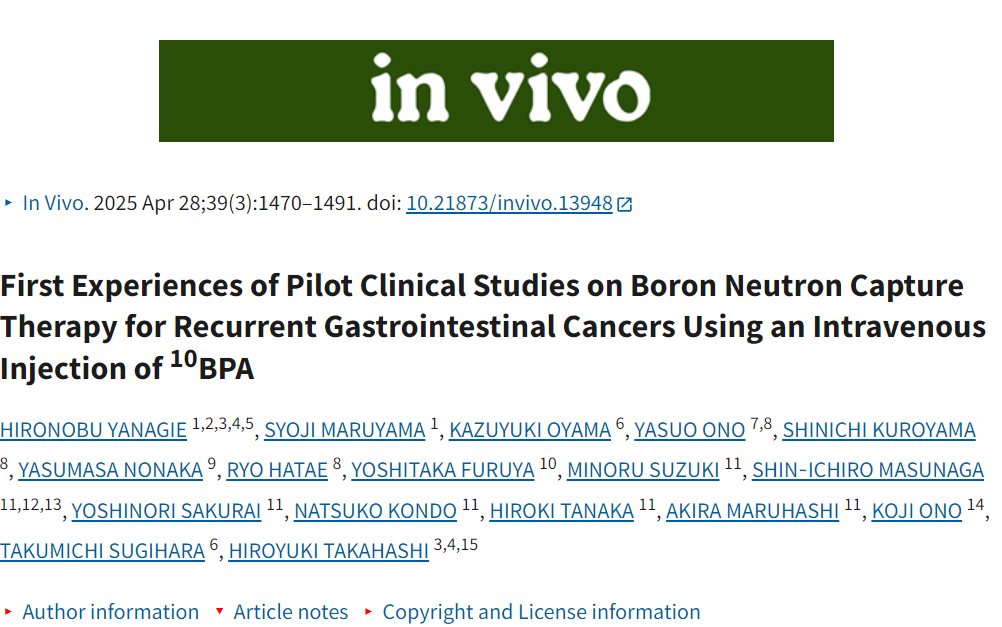Click the in vivo journal banner

tap(496, 91)
